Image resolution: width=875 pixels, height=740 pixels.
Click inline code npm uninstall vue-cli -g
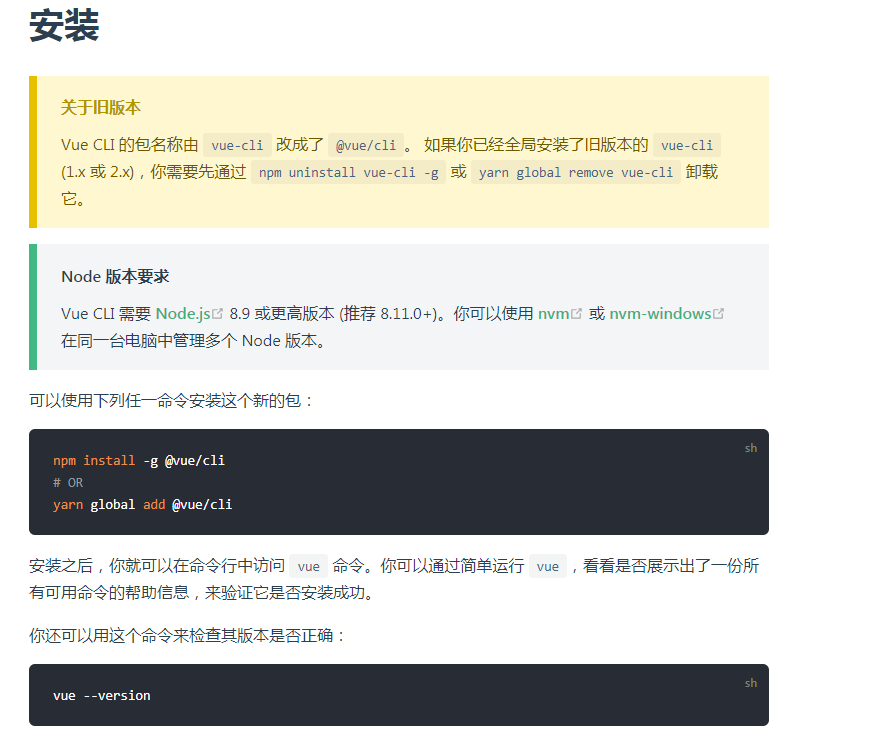tap(348, 172)
